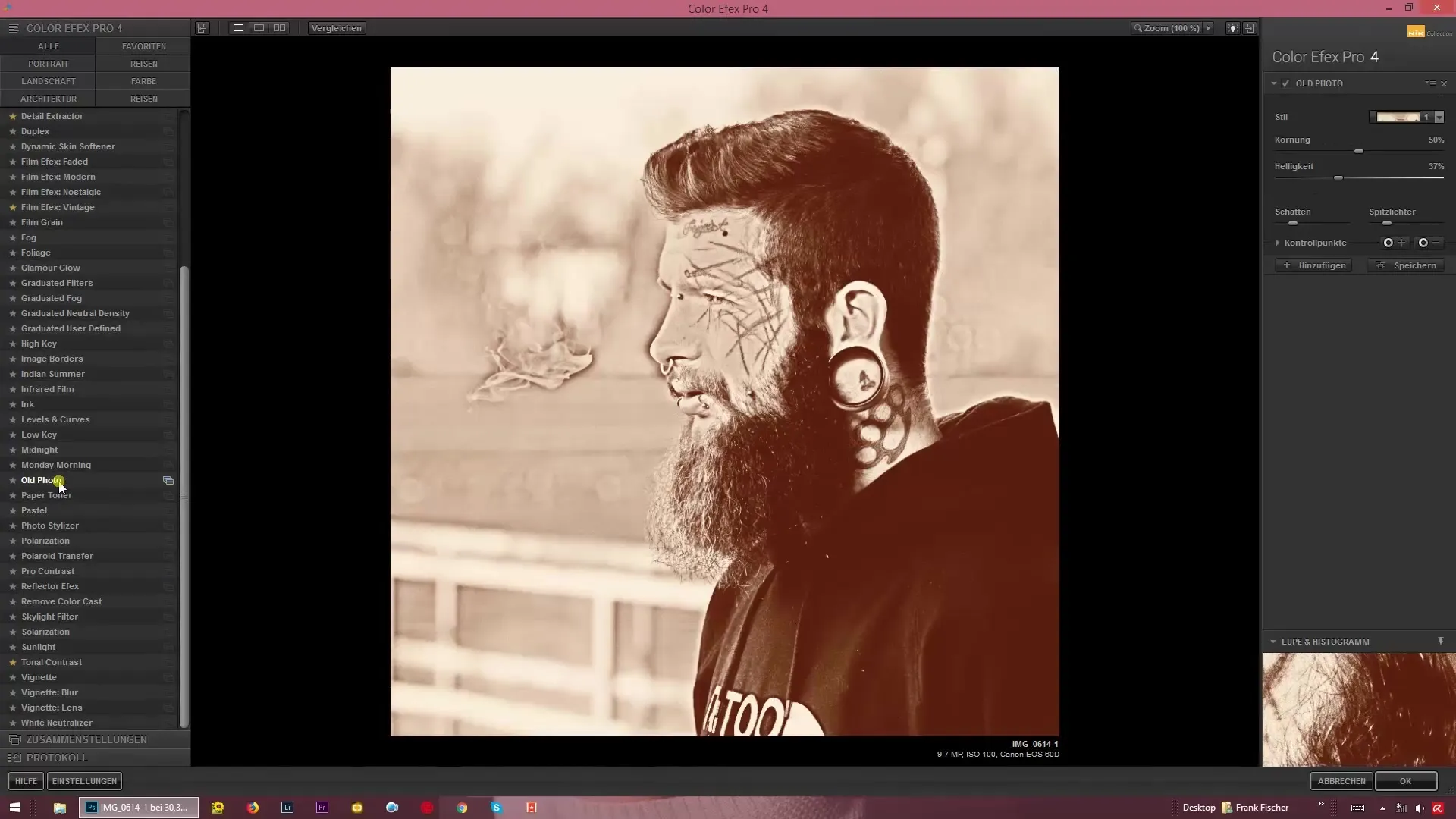Click the taskbar volume icon

pos(1420,808)
